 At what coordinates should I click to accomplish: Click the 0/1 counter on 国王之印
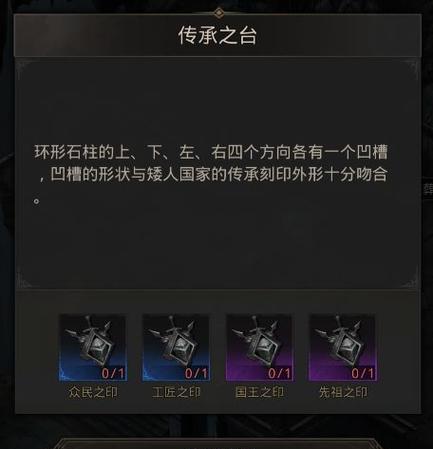279,373
